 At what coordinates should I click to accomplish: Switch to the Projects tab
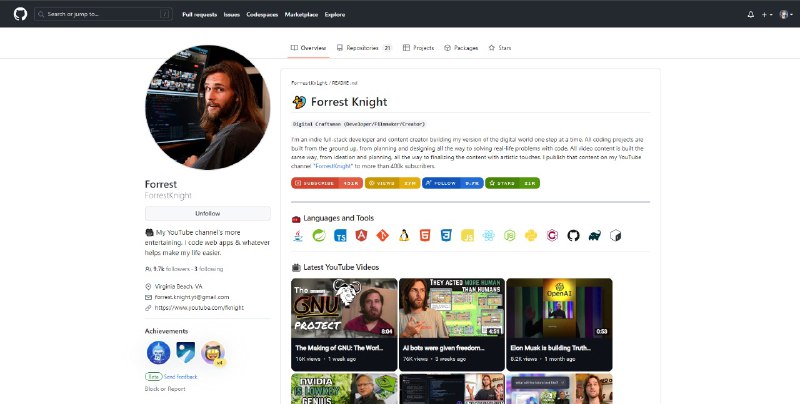tap(418, 48)
